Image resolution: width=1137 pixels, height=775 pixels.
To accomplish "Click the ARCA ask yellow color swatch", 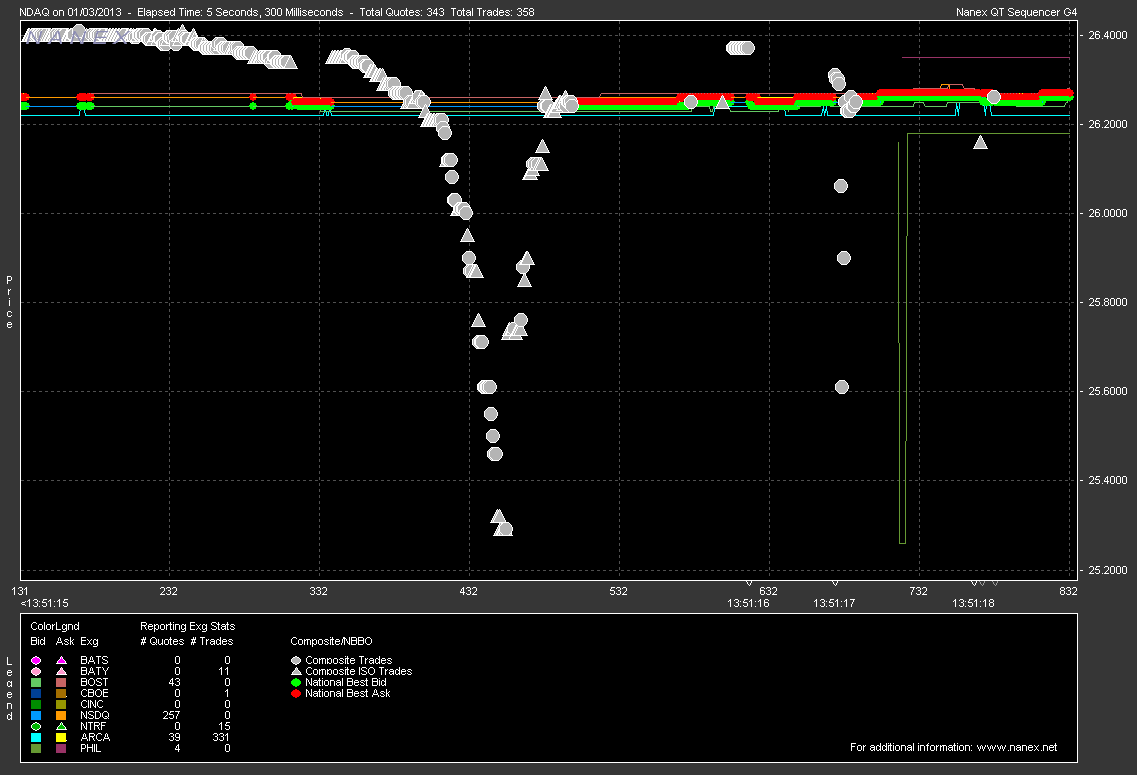I will 61,737.
